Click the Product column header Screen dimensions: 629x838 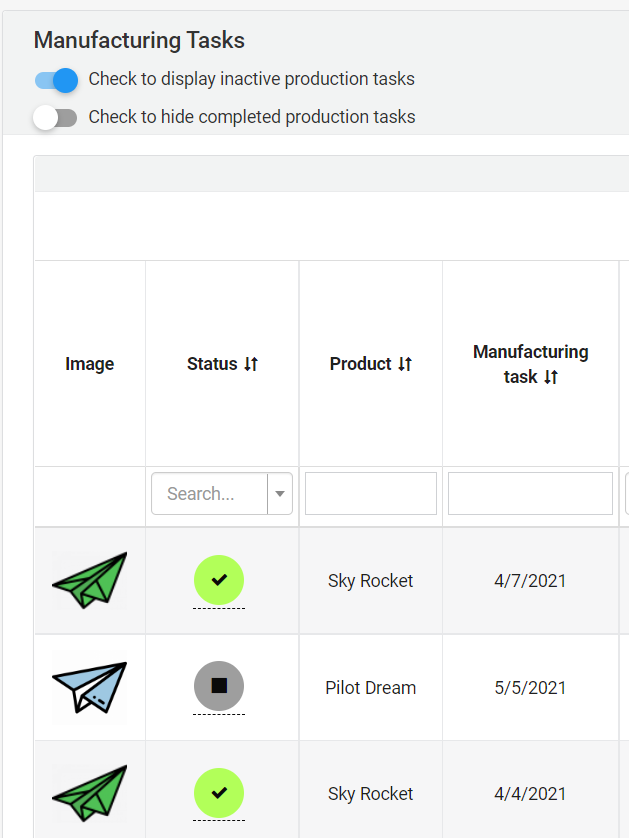360,364
